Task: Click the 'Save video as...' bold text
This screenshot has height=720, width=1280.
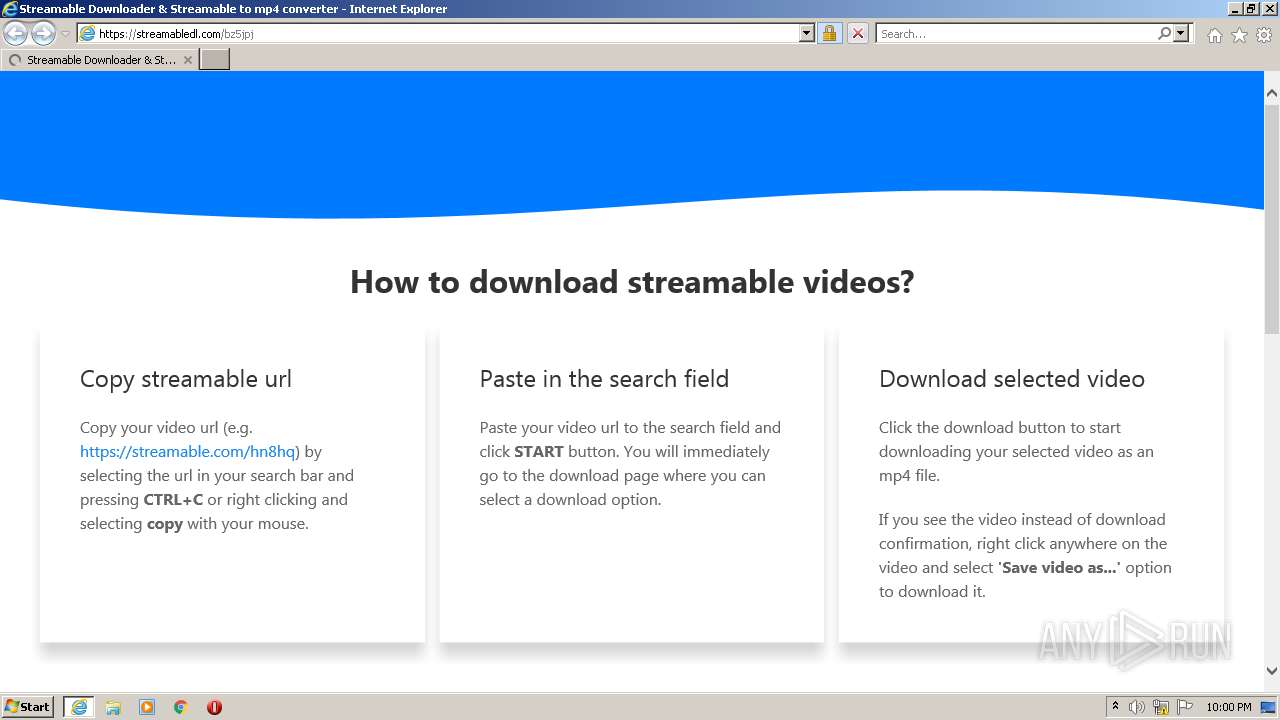Action: (x=1059, y=567)
